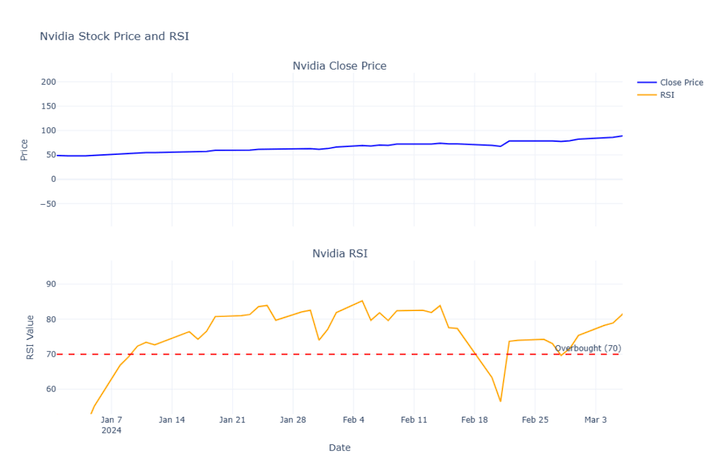The height and width of the screenshot is (466, 720).
Task: Click the Overbought (70) annotation label
Action: 588,348
